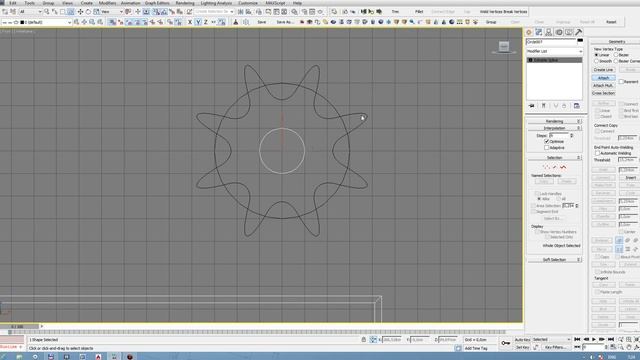Click the time slider handle
This screenshot has height=360, width=640.
pos(19,327)
